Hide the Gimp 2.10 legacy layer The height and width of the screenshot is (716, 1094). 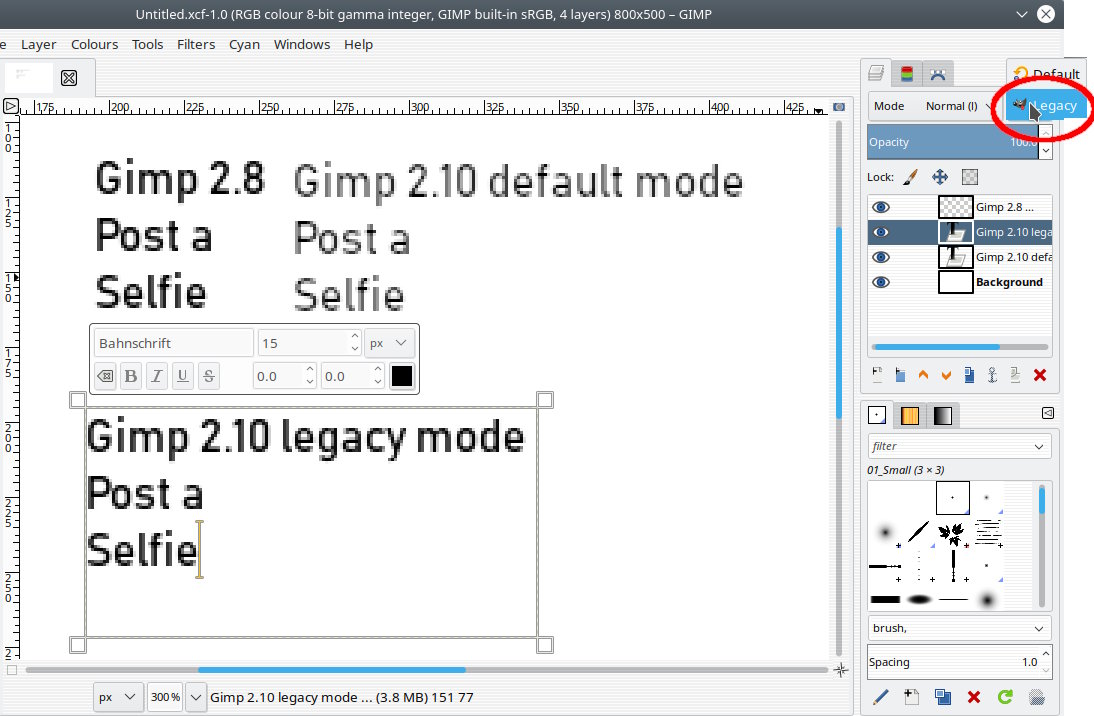click(x=881, y=232)
